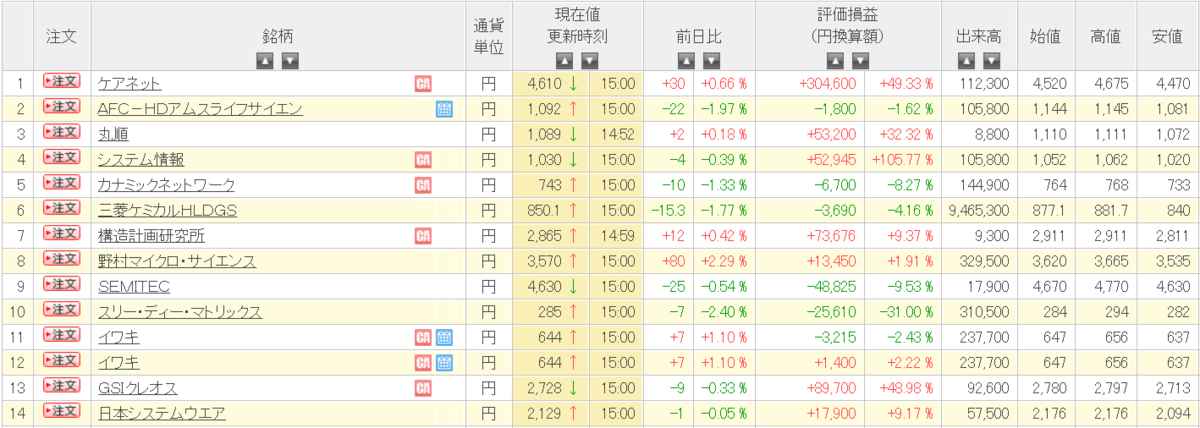Place an order for スリー・ディー・マトリックス
The width and height of the screenshot is (1200, 428).
click(61, 310)
